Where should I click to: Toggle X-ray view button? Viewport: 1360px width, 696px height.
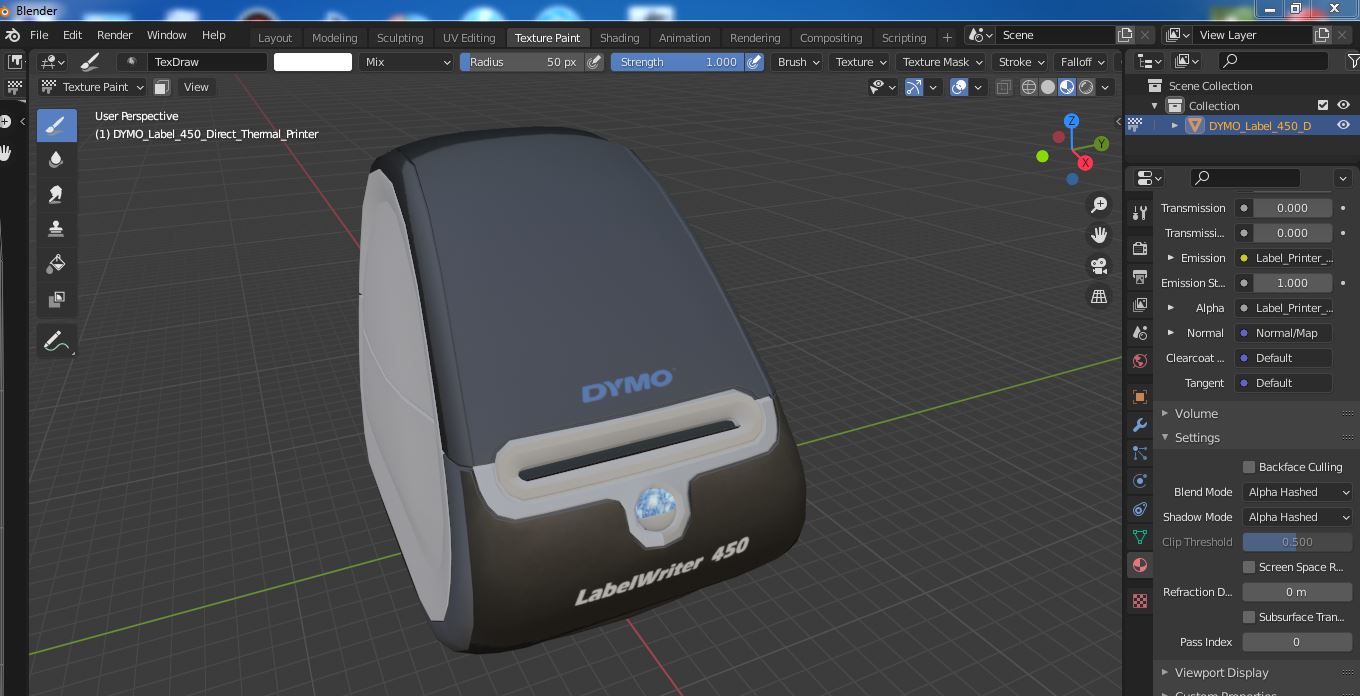pyautogui.click(x=1004, y=87)
